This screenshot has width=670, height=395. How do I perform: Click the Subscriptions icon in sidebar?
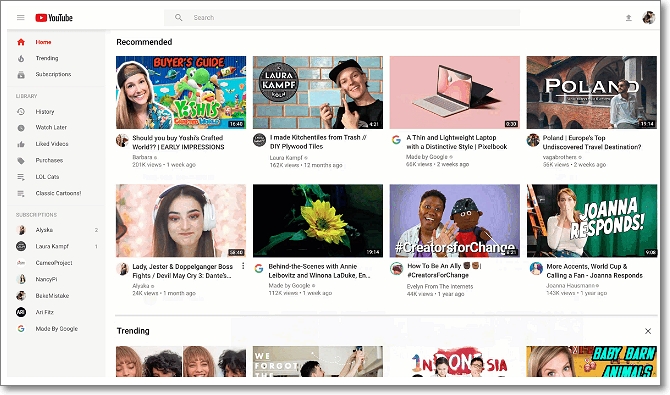pos(21,75)
